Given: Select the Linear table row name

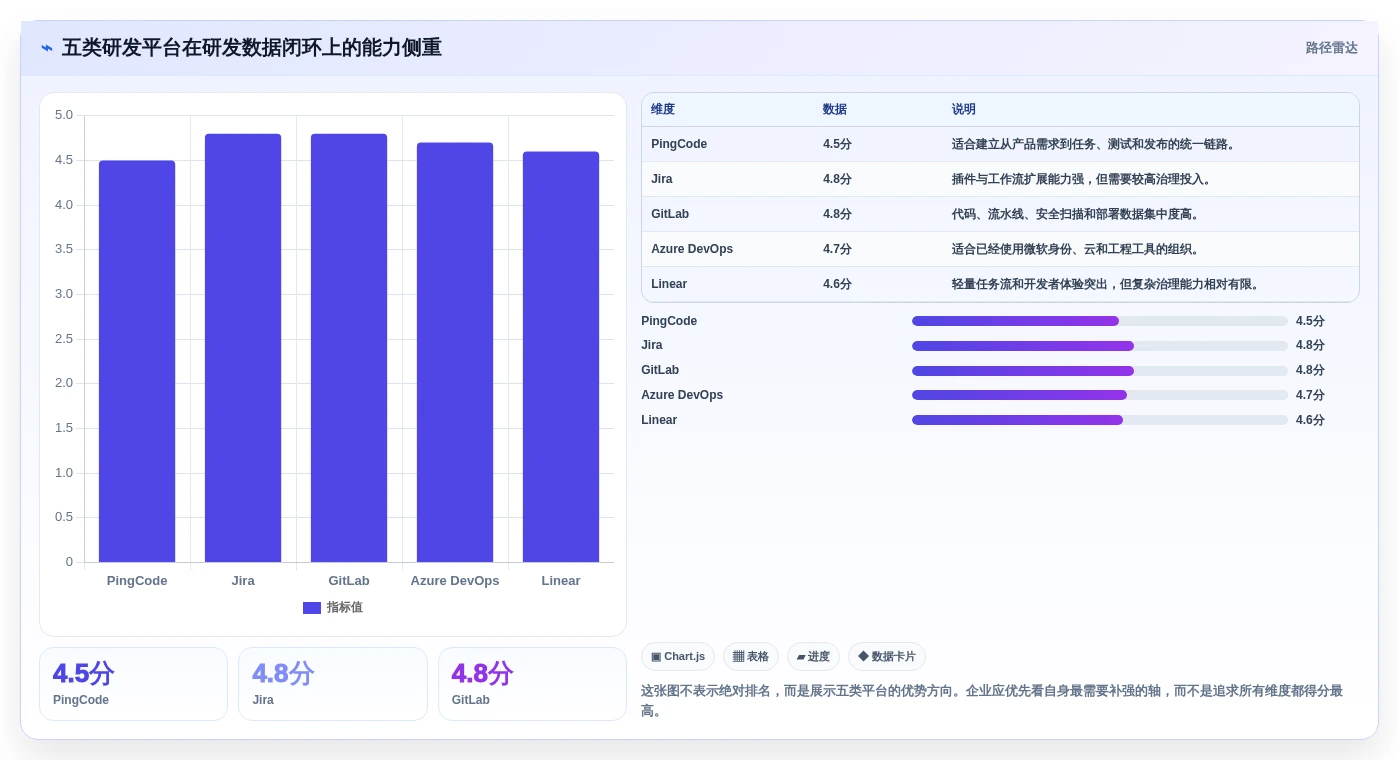Looking at the screenshot, I should click(669, 284).
